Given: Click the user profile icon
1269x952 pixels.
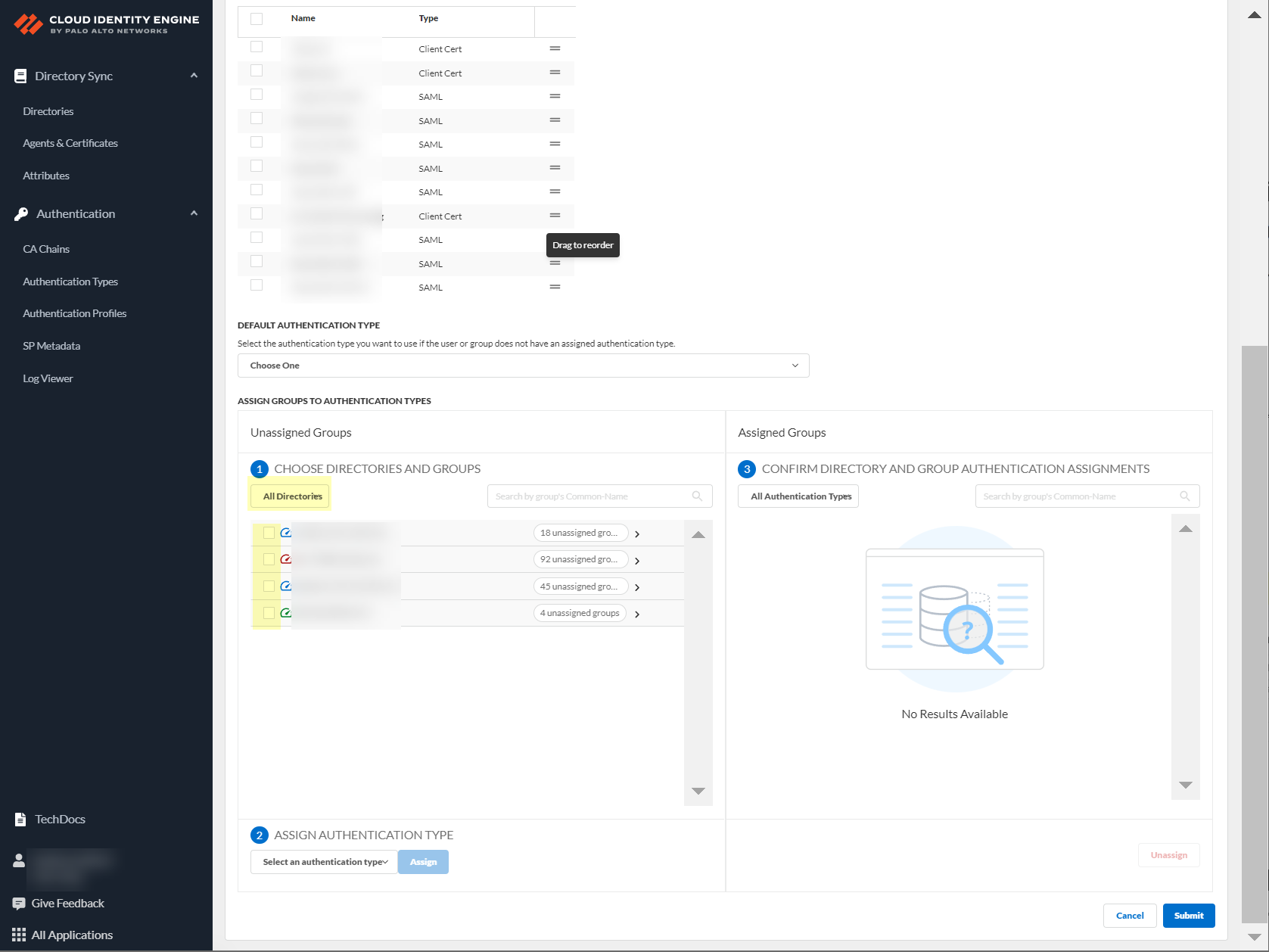Looking at the screenshot, I should click(x=19, y=860).
